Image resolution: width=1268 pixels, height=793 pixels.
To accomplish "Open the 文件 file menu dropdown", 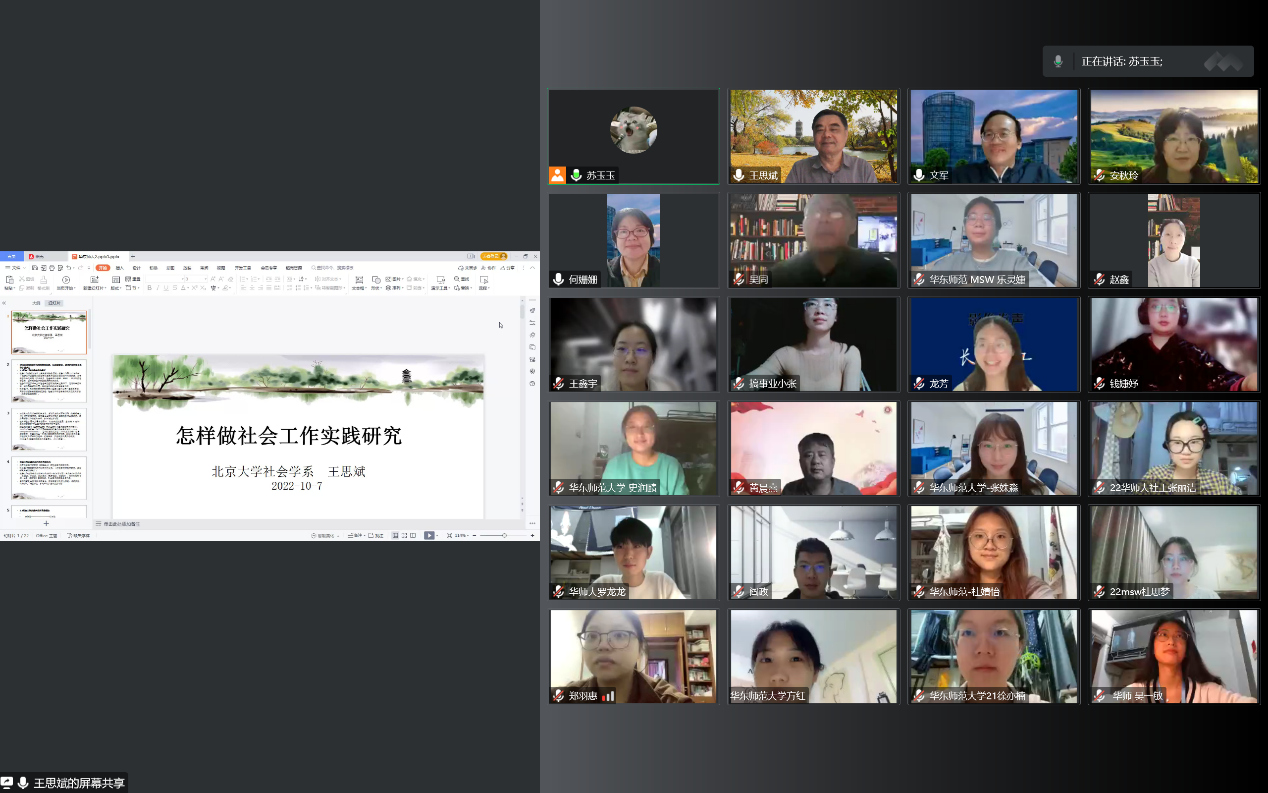I will [14, 268].
